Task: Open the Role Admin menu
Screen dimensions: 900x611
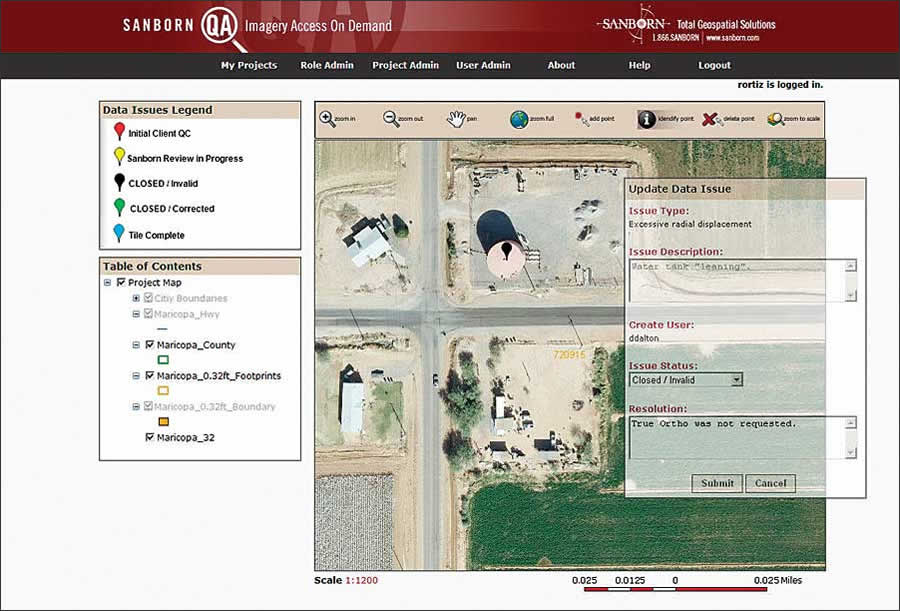Action: tap(327, 65)
